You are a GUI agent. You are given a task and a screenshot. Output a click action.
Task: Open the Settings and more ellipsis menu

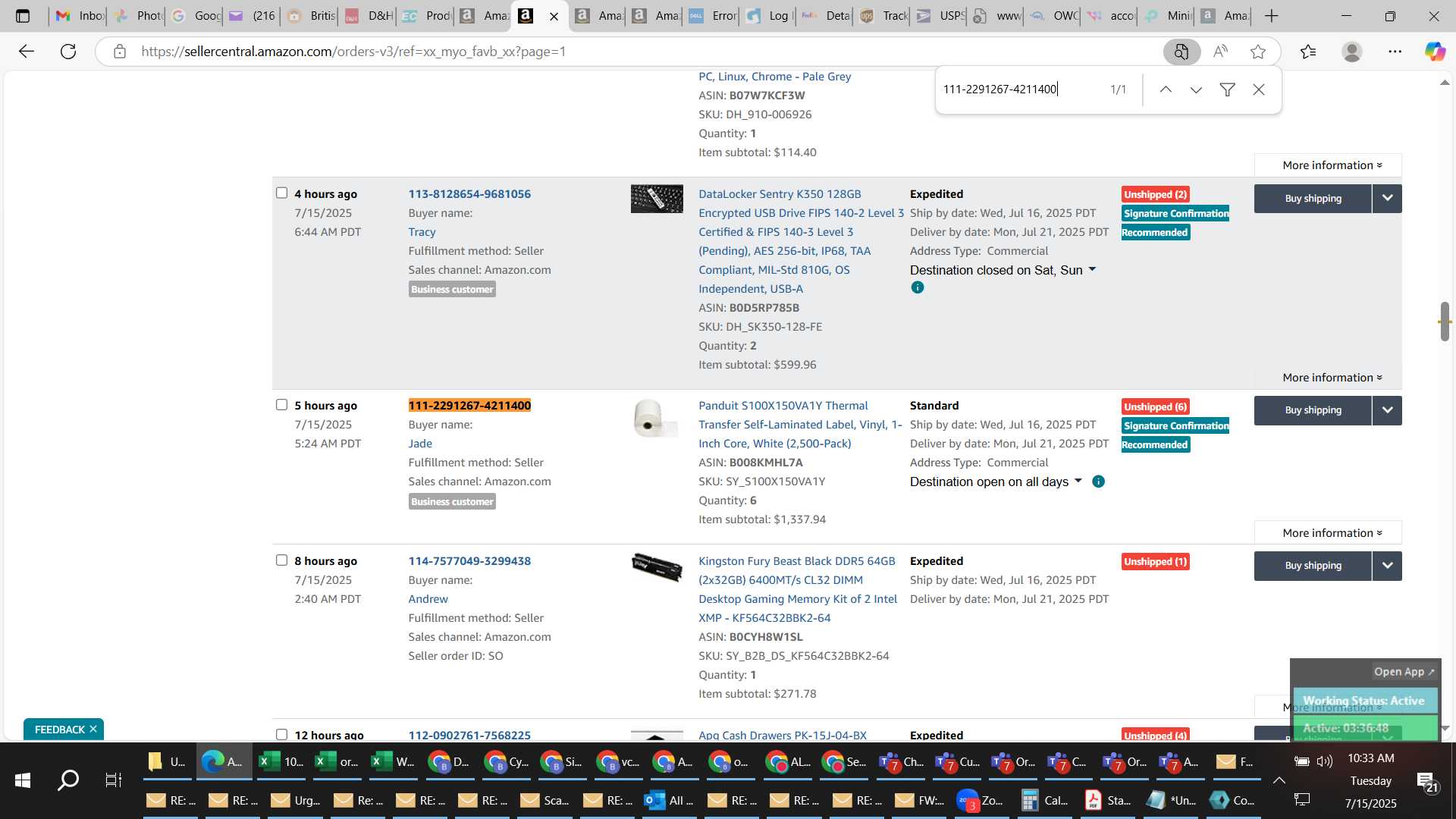pos(1395,52)
